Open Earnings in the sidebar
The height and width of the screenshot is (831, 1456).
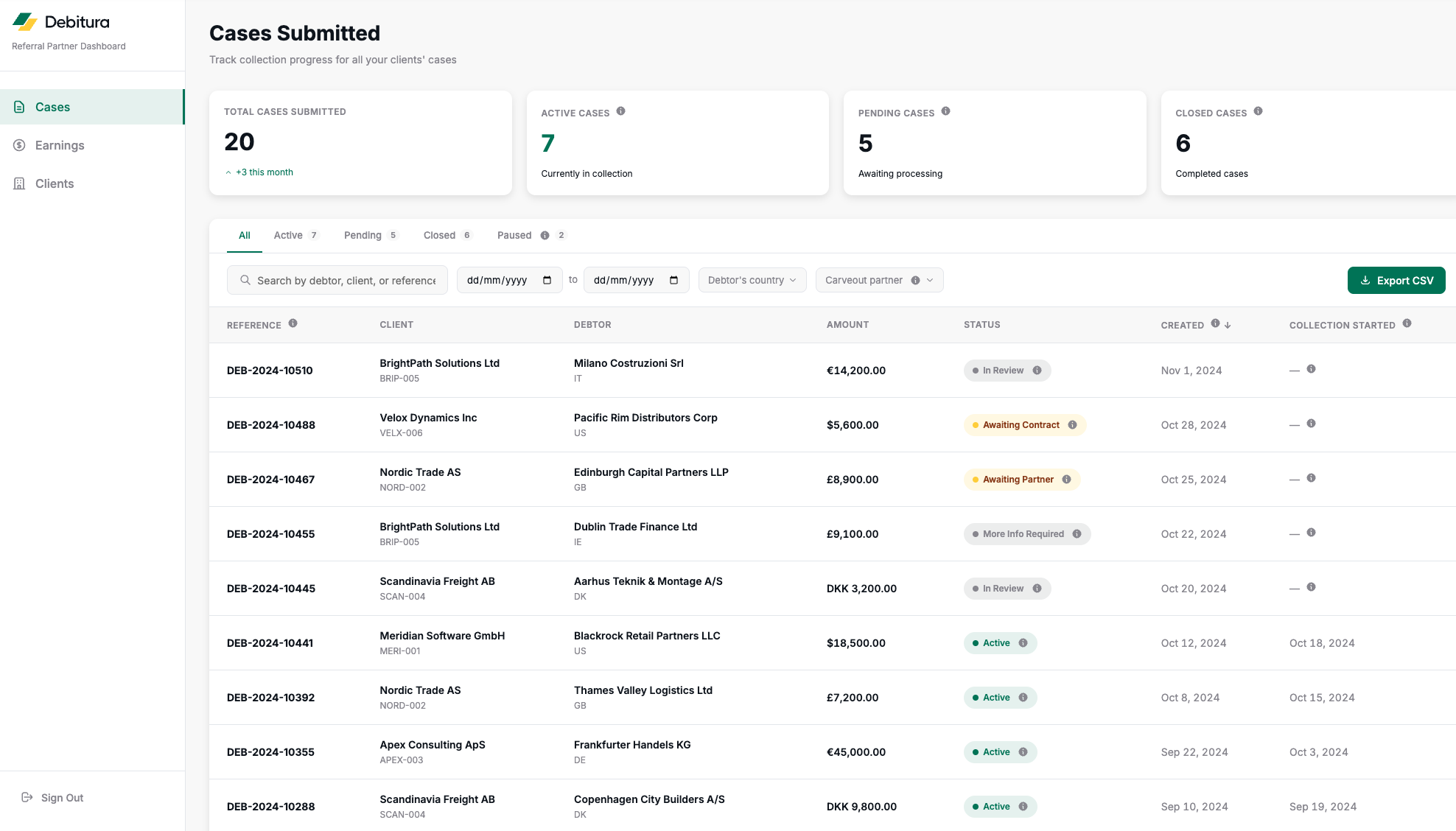(x=60, y=145)
